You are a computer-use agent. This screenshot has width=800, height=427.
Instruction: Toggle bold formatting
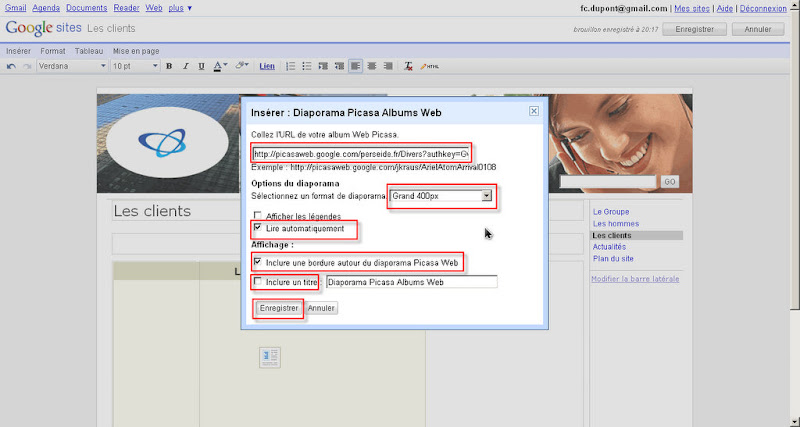169,66
